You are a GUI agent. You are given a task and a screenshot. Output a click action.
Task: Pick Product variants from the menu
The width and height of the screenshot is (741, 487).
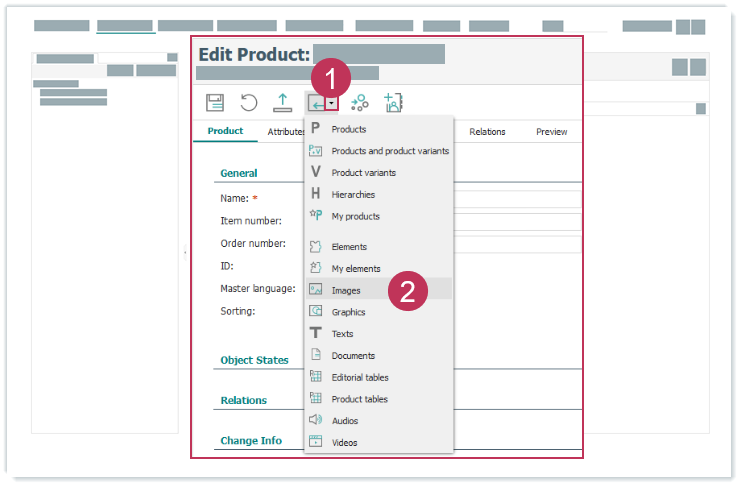coord(363,173)
